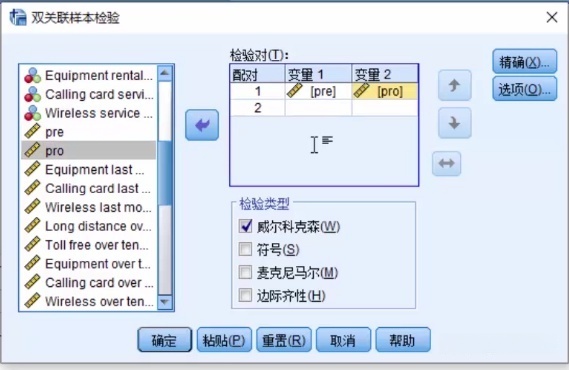Select Calling card over ... variable
Viewport: 569px width, 370px height.
click(x=89, y=283)
